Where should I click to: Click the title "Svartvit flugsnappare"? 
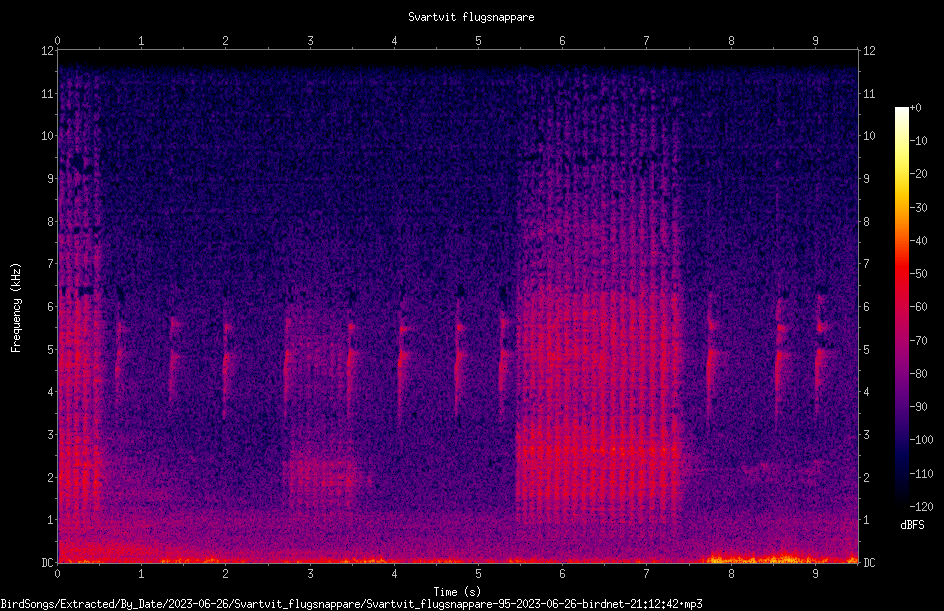pyautogui.click(x=471, y=17)
